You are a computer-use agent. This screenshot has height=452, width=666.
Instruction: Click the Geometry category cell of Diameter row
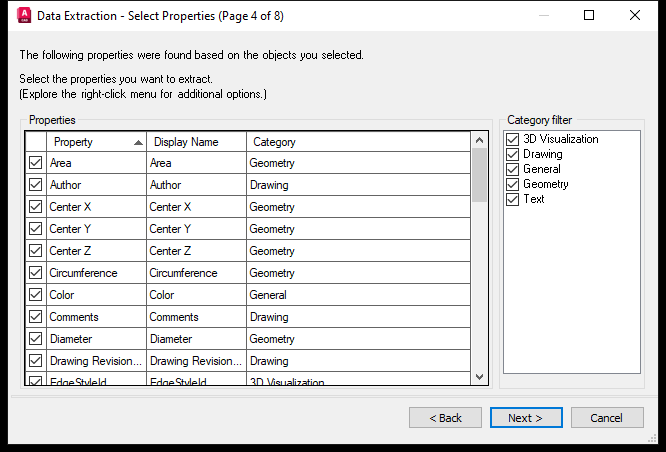click(x=358, y=339)
